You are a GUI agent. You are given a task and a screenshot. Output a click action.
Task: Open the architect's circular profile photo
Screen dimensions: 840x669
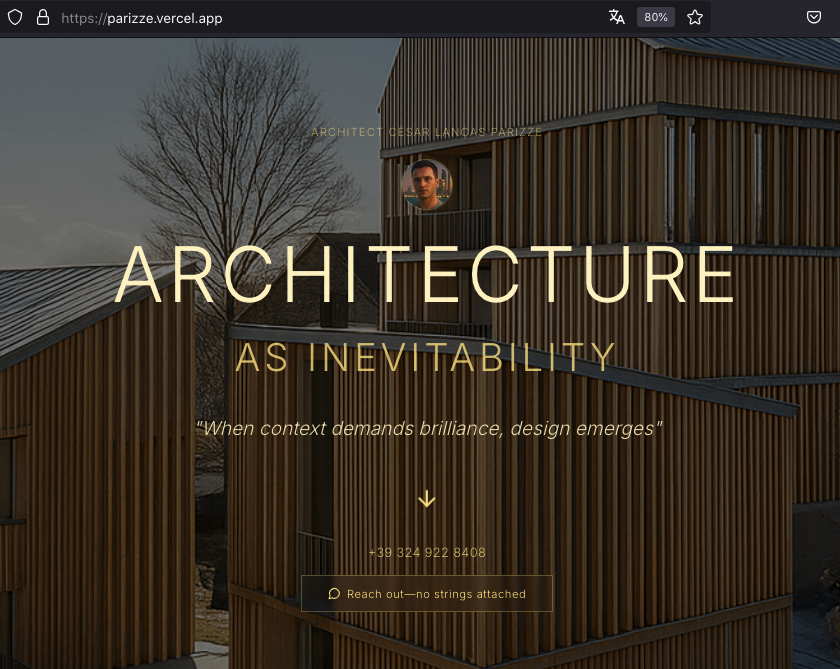(427, 184)
